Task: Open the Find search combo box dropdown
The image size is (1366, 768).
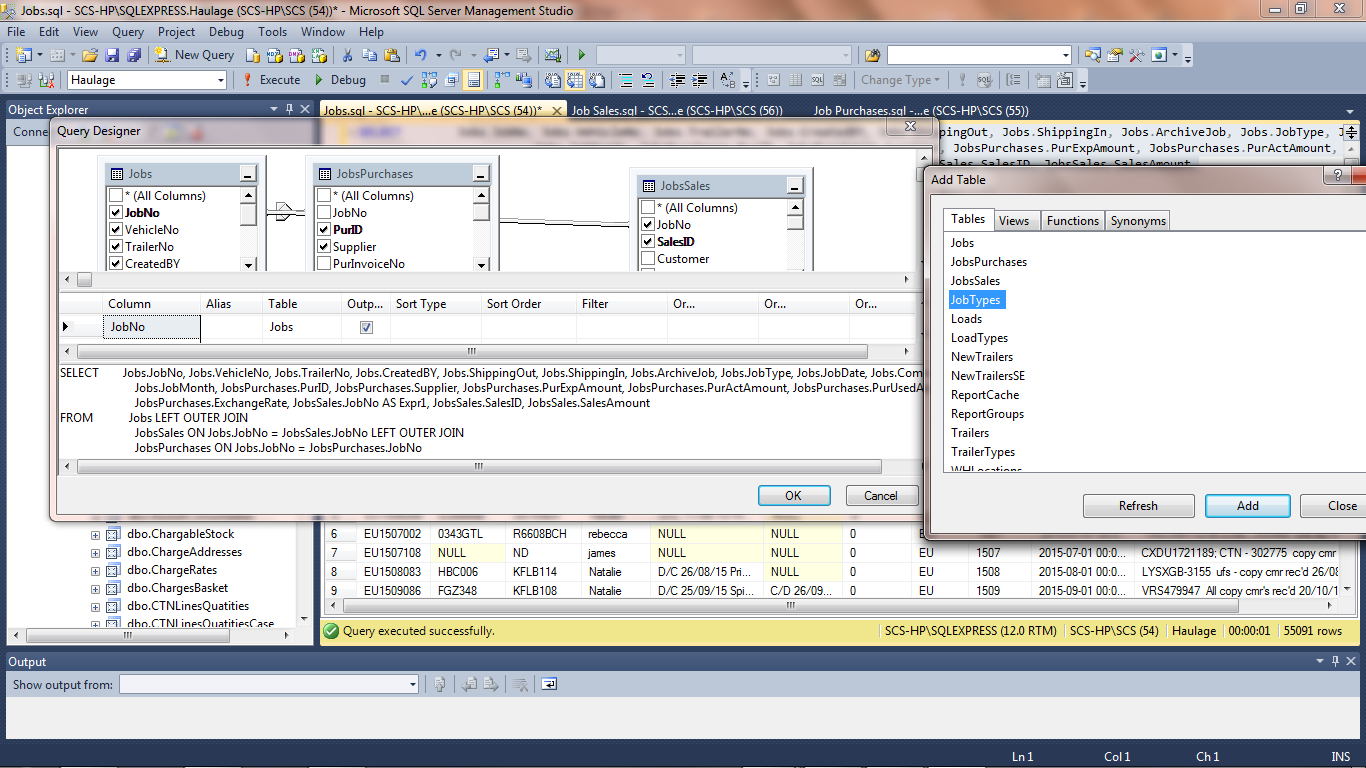Action: coord(1065,55)
